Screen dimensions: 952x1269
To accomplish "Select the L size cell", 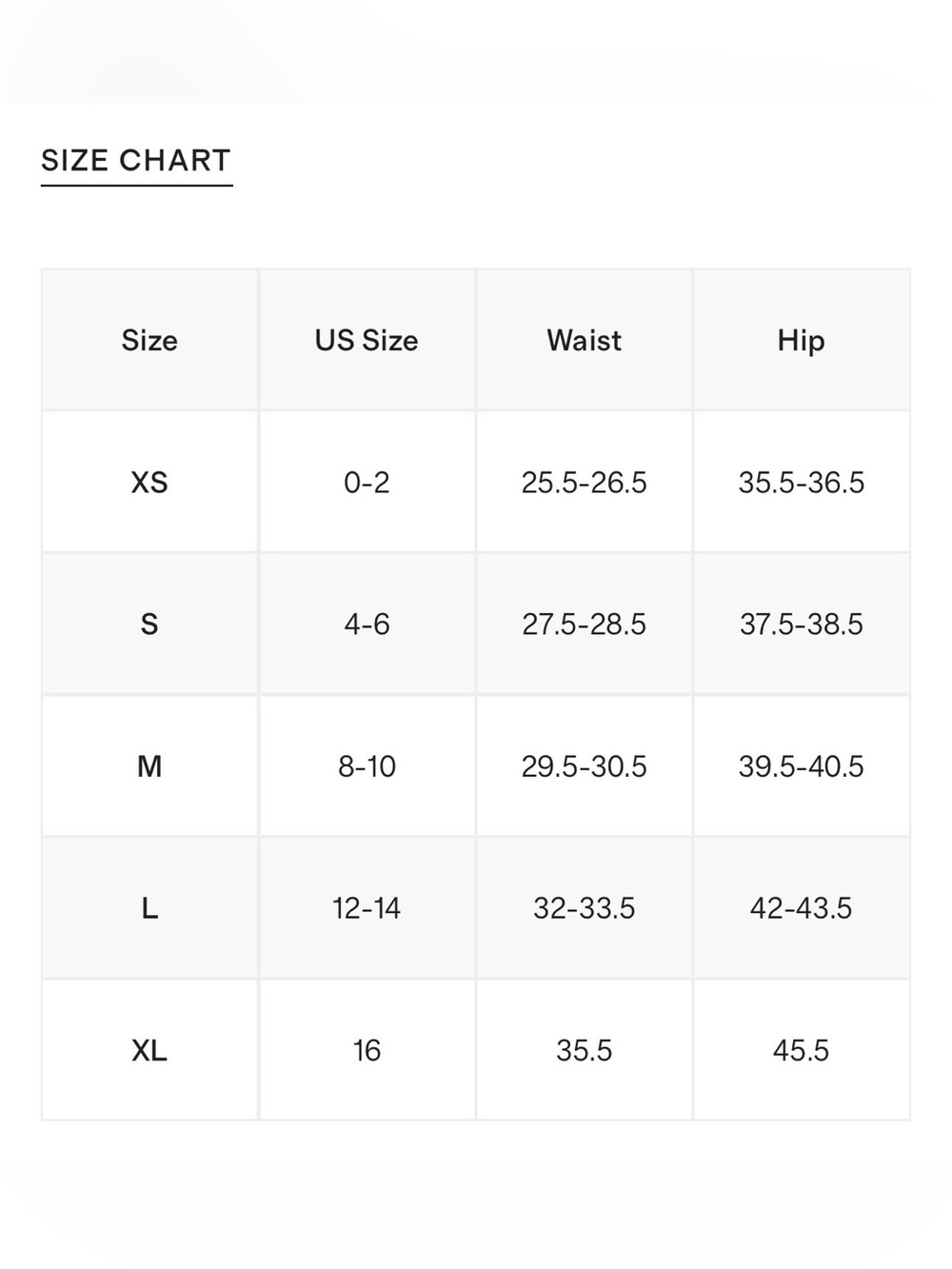I will pos(149,908).
